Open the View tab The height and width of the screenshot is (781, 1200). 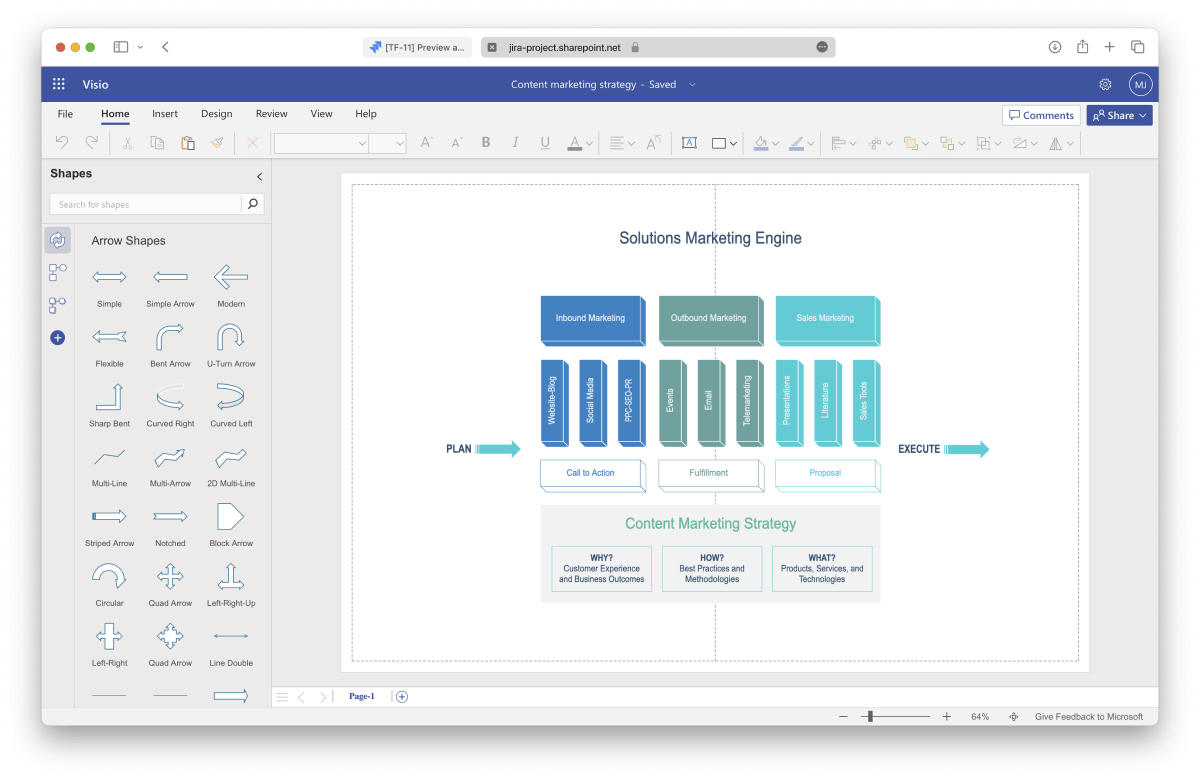coord(321,114)
